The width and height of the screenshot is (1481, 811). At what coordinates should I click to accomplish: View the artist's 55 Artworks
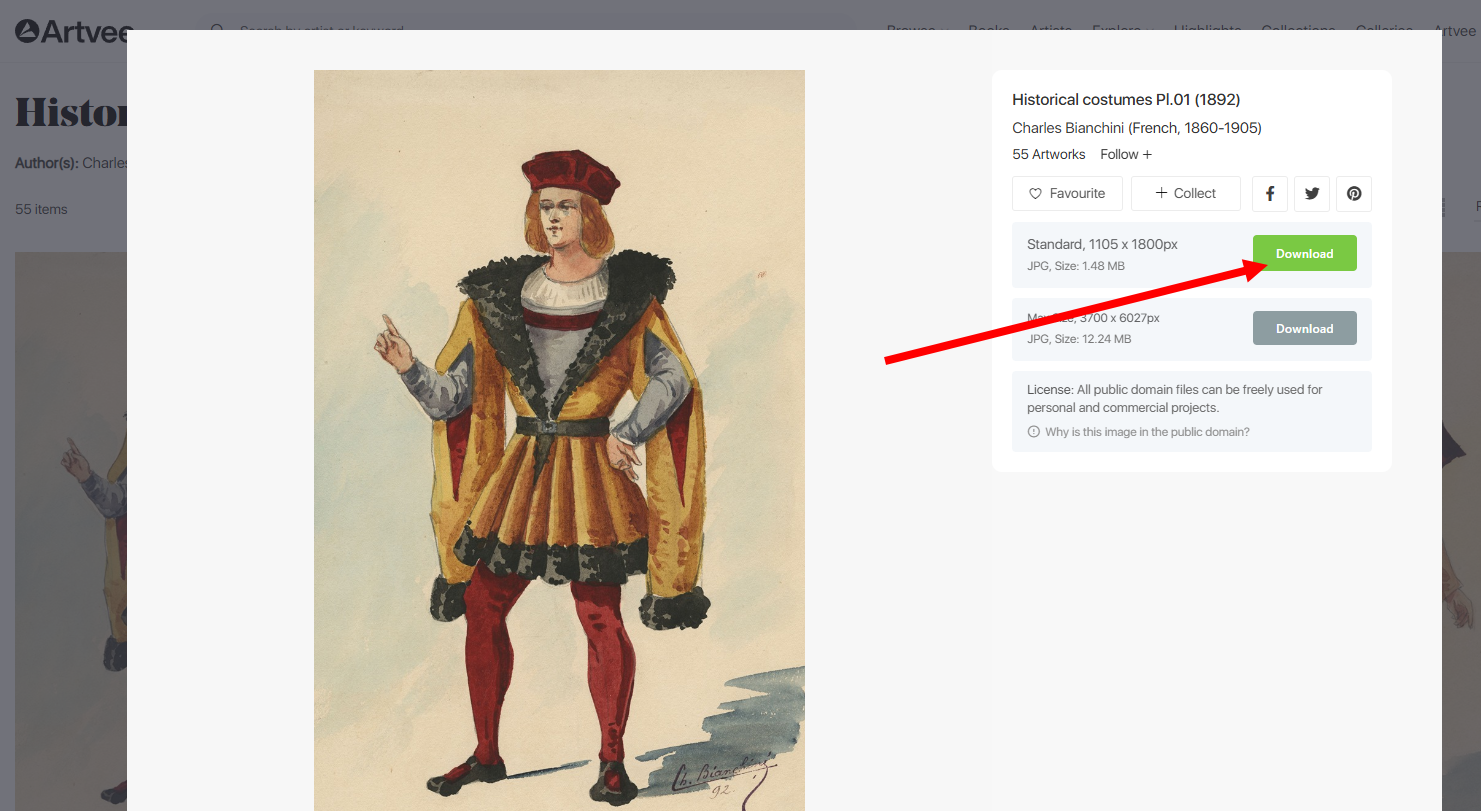click(1049, 154)
